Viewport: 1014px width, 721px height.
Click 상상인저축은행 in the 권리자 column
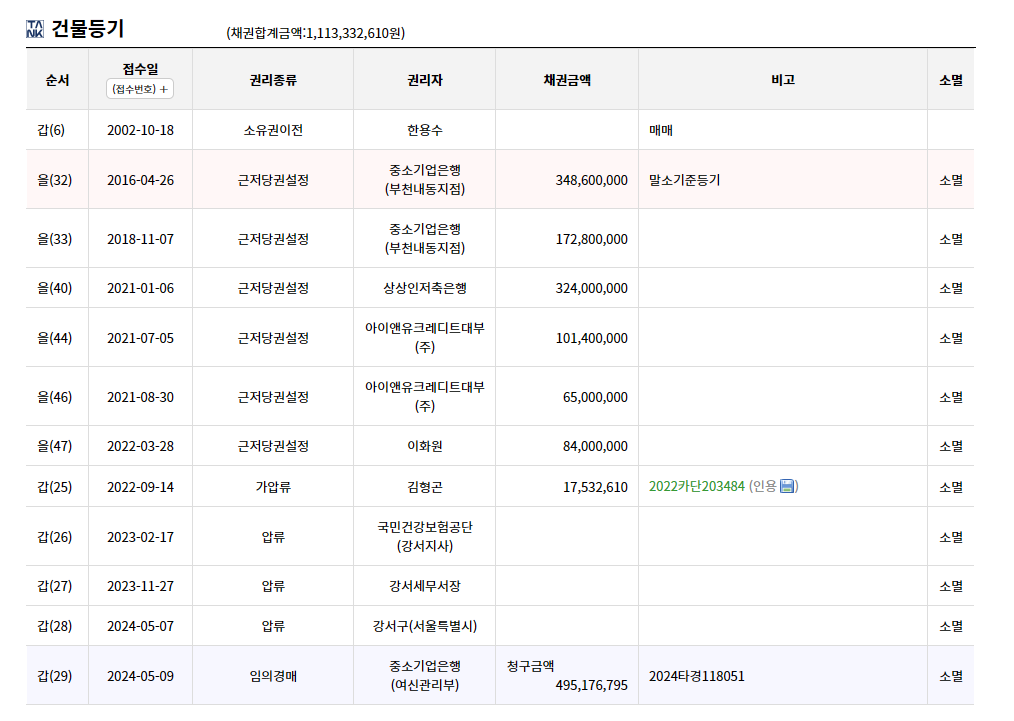pos(425,288)
